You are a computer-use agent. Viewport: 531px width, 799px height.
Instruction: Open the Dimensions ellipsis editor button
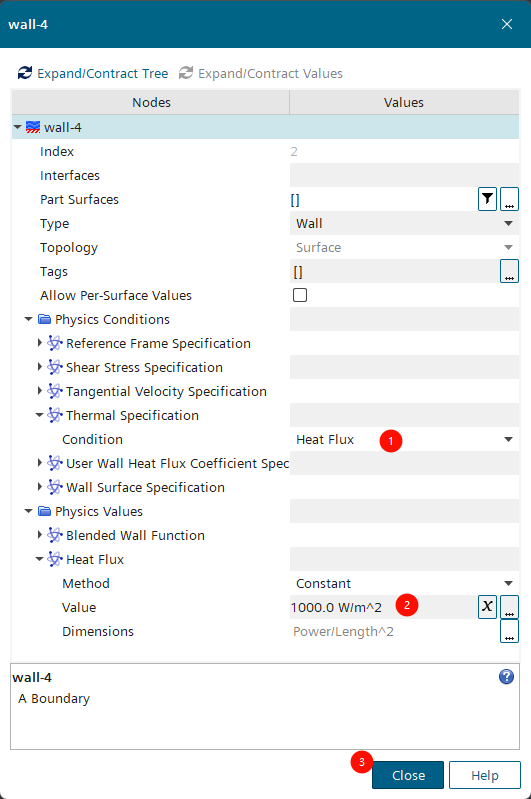coord(509,631)
